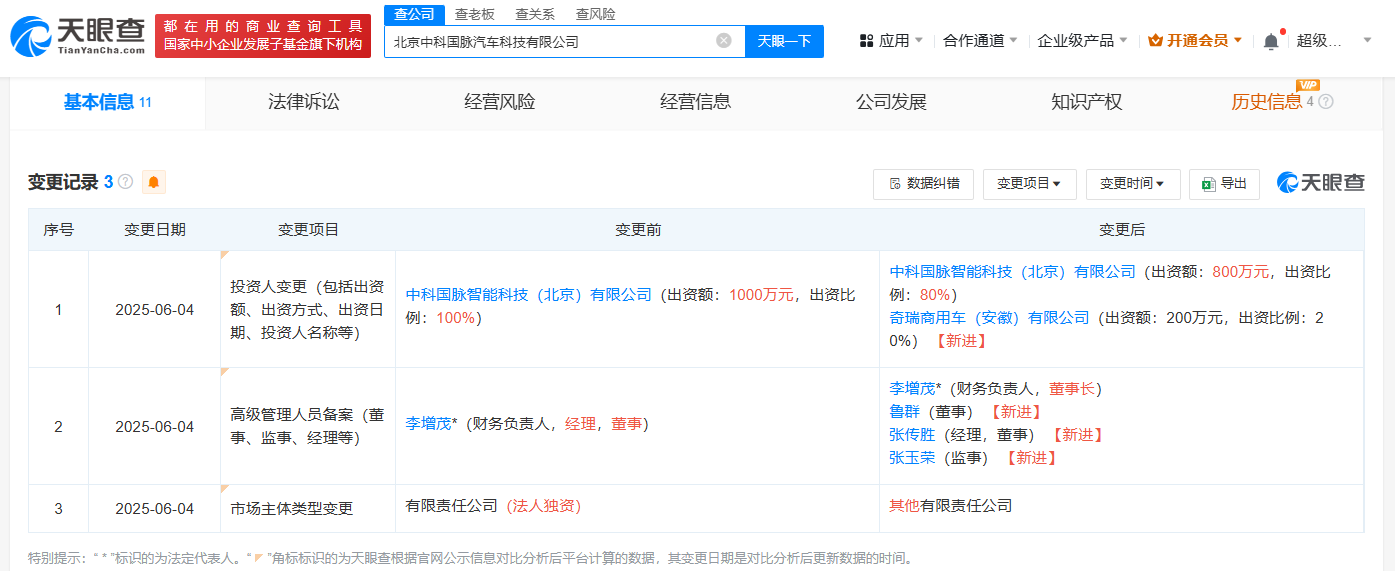Switch to the 公司发展 tab

pos(891,102)
